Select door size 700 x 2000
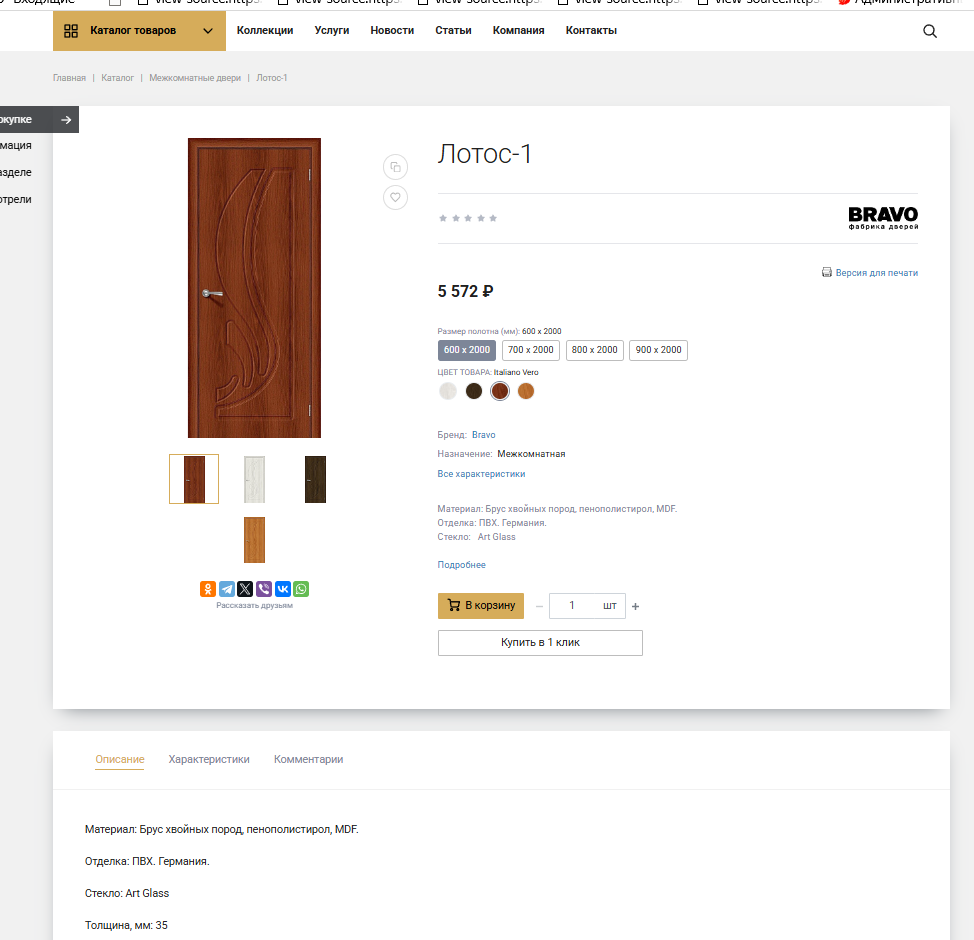Screen dimensions: 974x940 pos(530,350)
